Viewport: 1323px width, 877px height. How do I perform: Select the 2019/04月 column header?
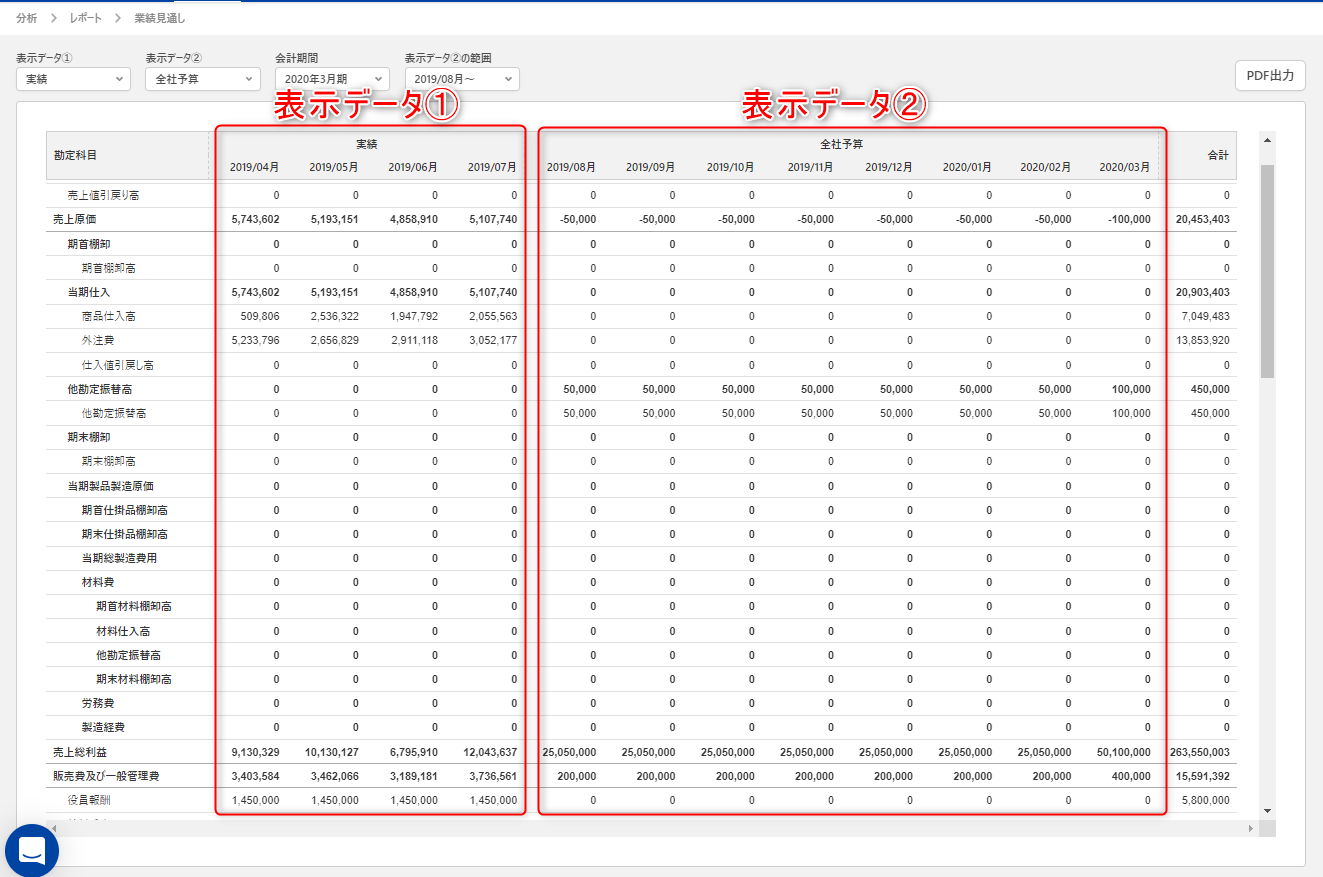(x=254, y=167)
